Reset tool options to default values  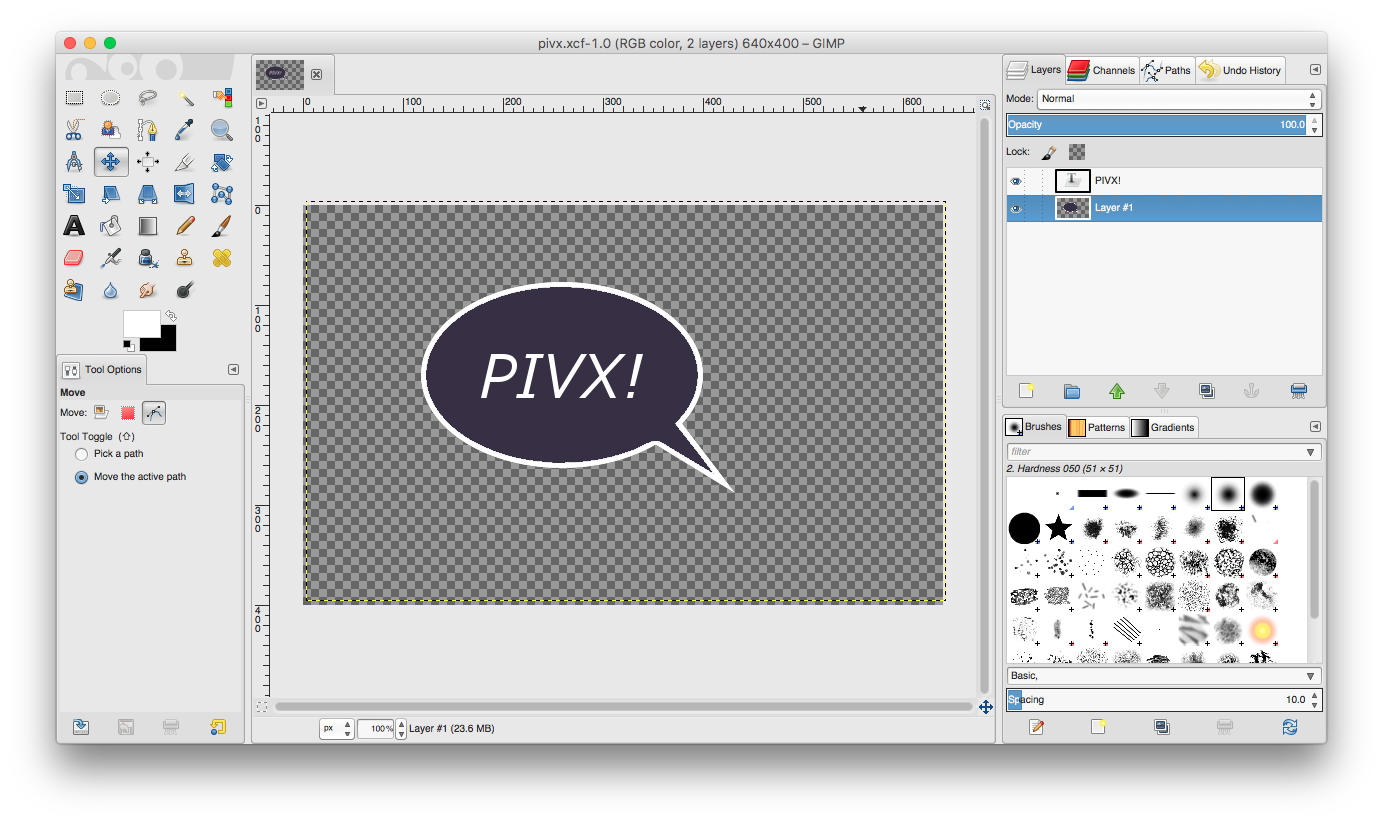click(217, 727)
